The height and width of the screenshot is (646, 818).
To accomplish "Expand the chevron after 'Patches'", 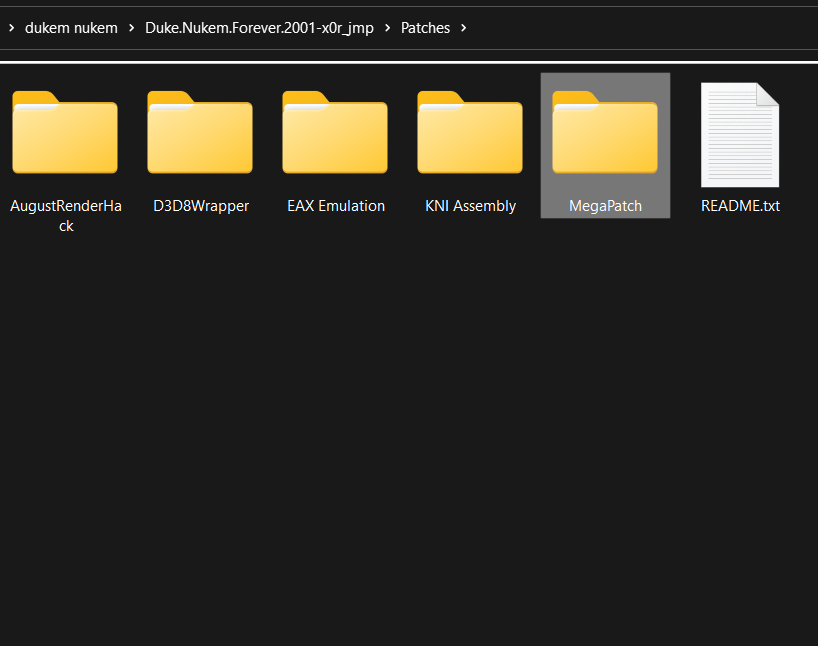I will pyautogui.click(x=463, y=28).
